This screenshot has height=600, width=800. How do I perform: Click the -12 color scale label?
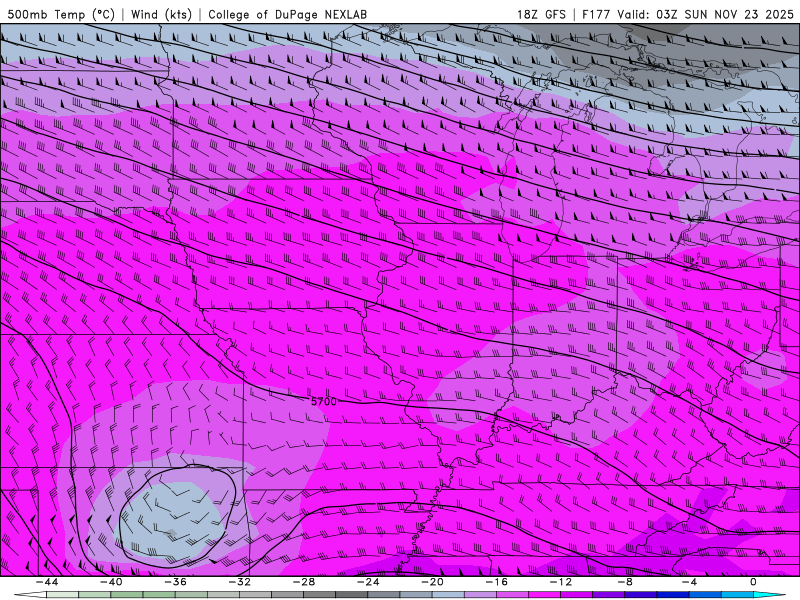tap(561, 582)
